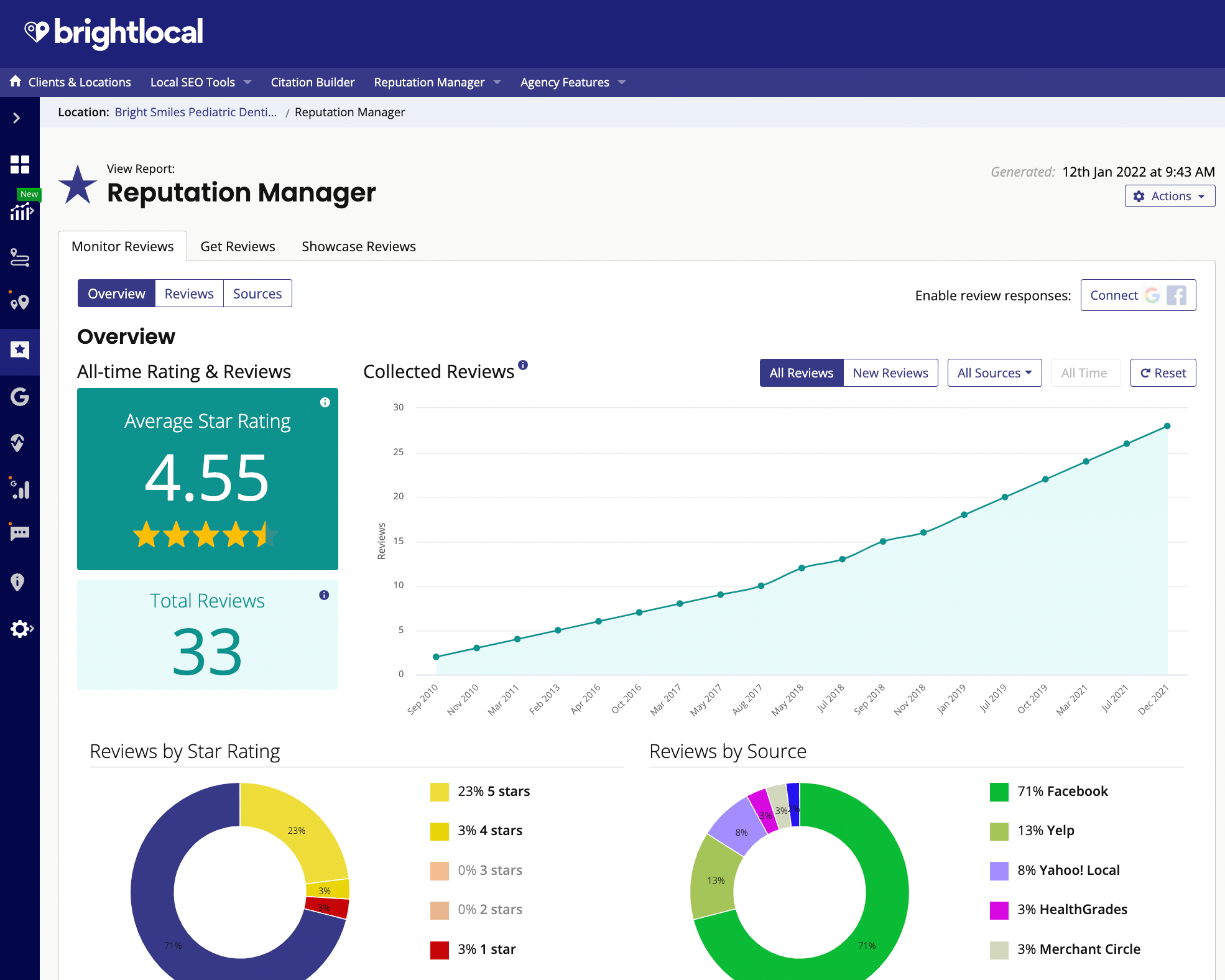Switch to the Get Reviews tab

238,247
